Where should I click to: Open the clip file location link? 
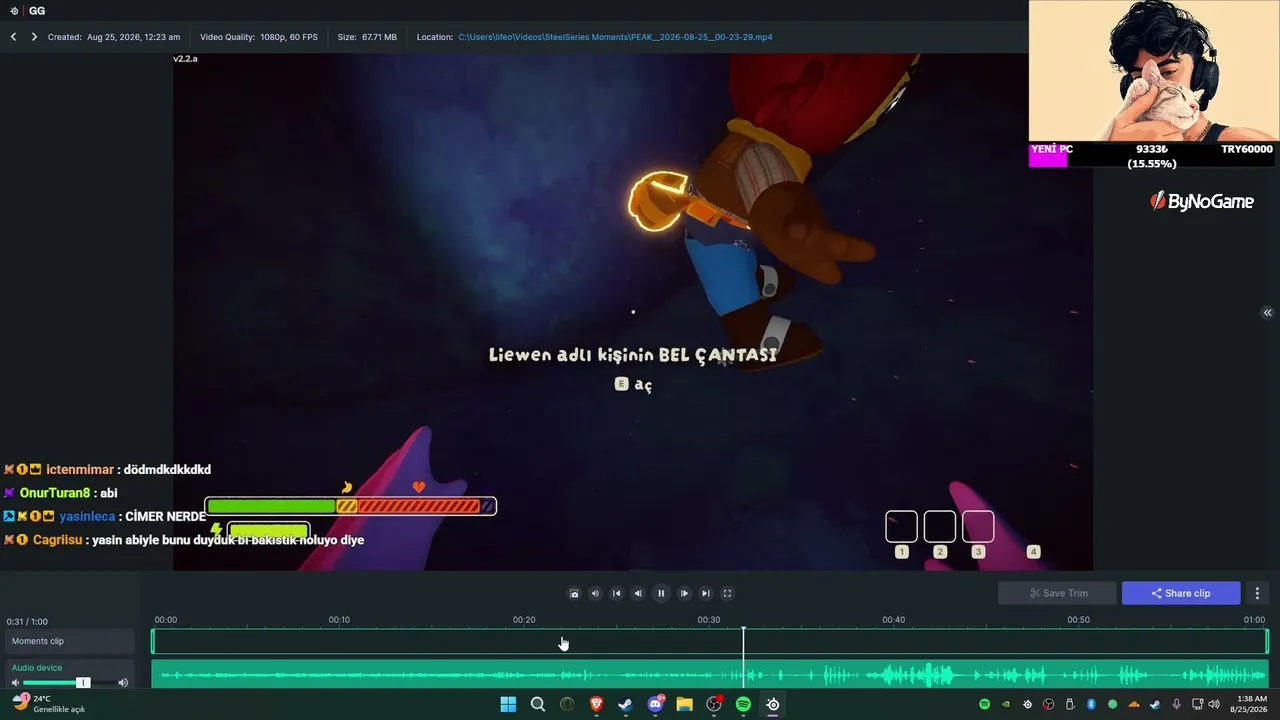click(x=615, y=37)
